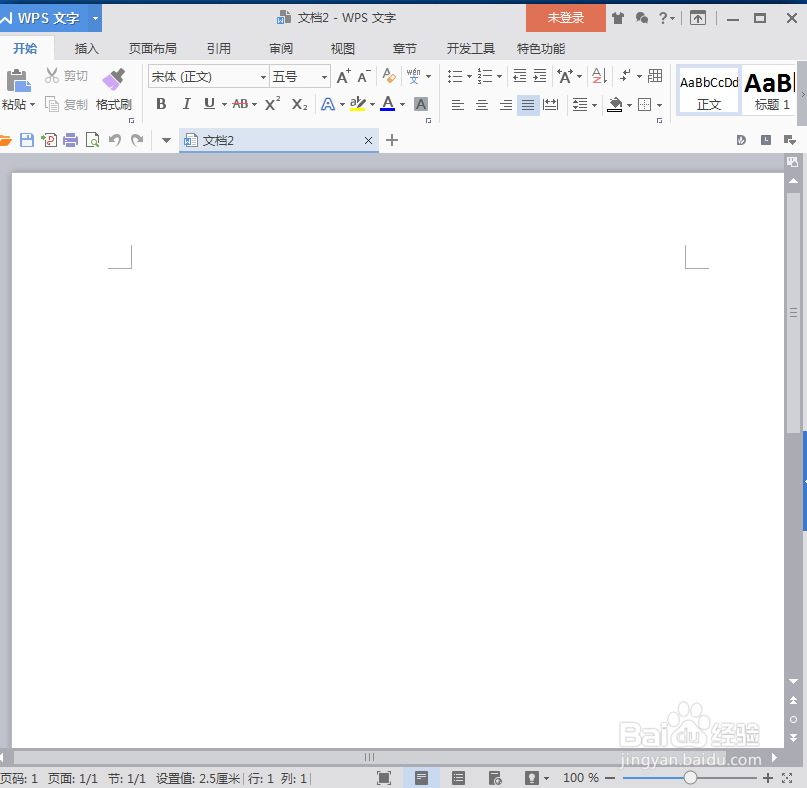This screenshot has height=788, width=807.
Task: Justify text alignment
Action: click(x=528, y=106)
